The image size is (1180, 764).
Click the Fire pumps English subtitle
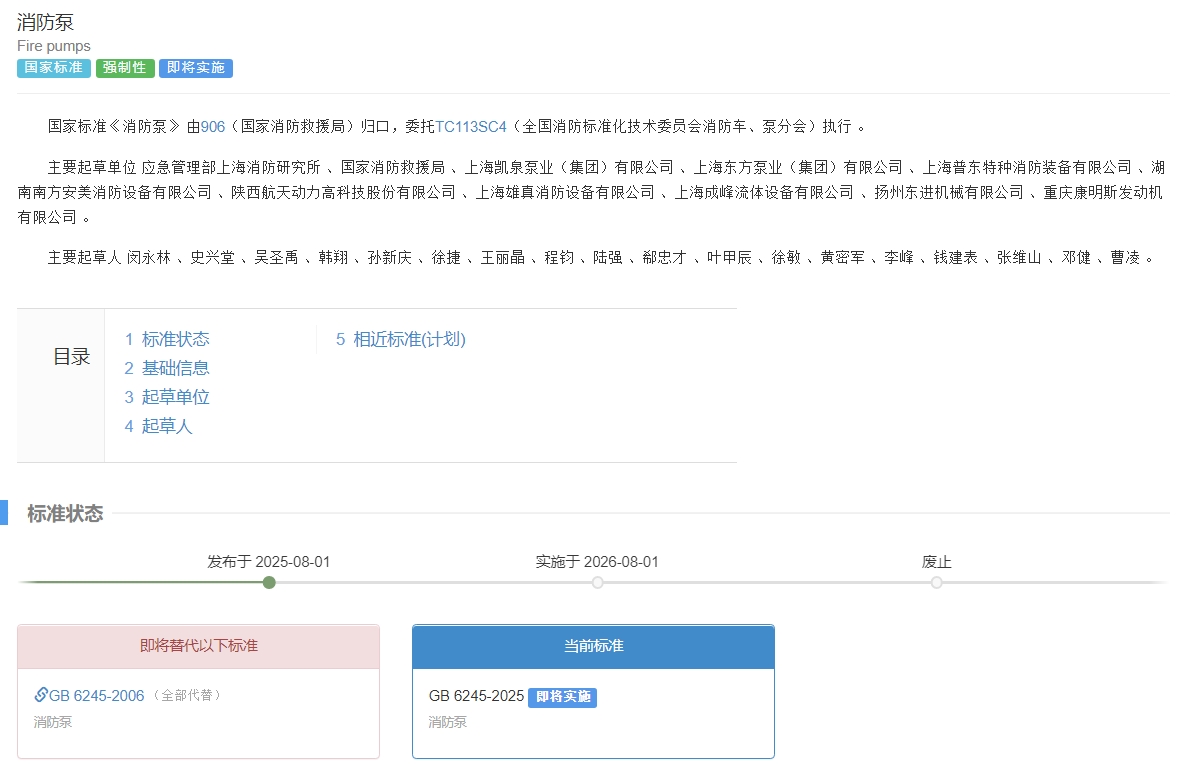tap(53, 46)
